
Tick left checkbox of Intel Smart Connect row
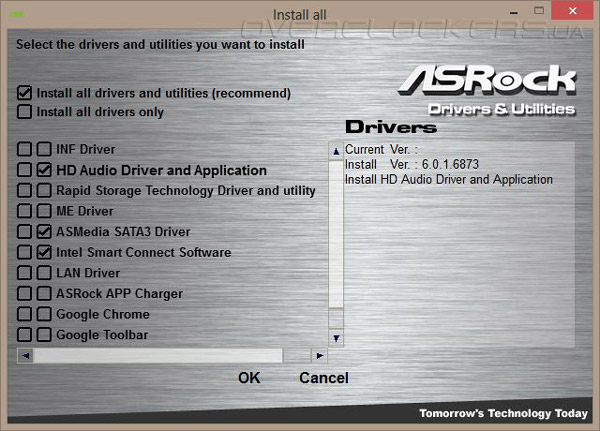click(x=24, y=252)
